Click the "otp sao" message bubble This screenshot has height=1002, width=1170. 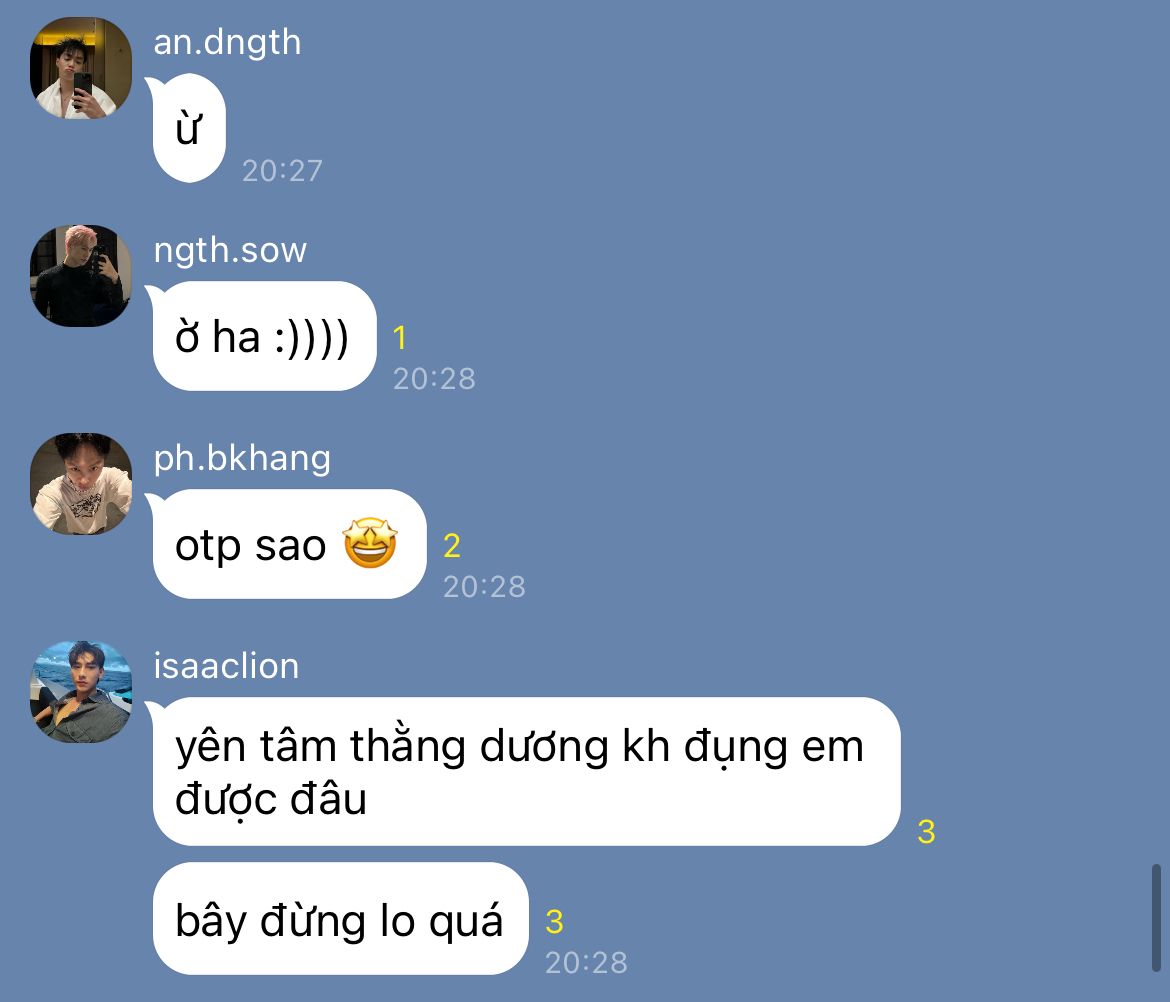pyautogui.click(x=290, y=544)
